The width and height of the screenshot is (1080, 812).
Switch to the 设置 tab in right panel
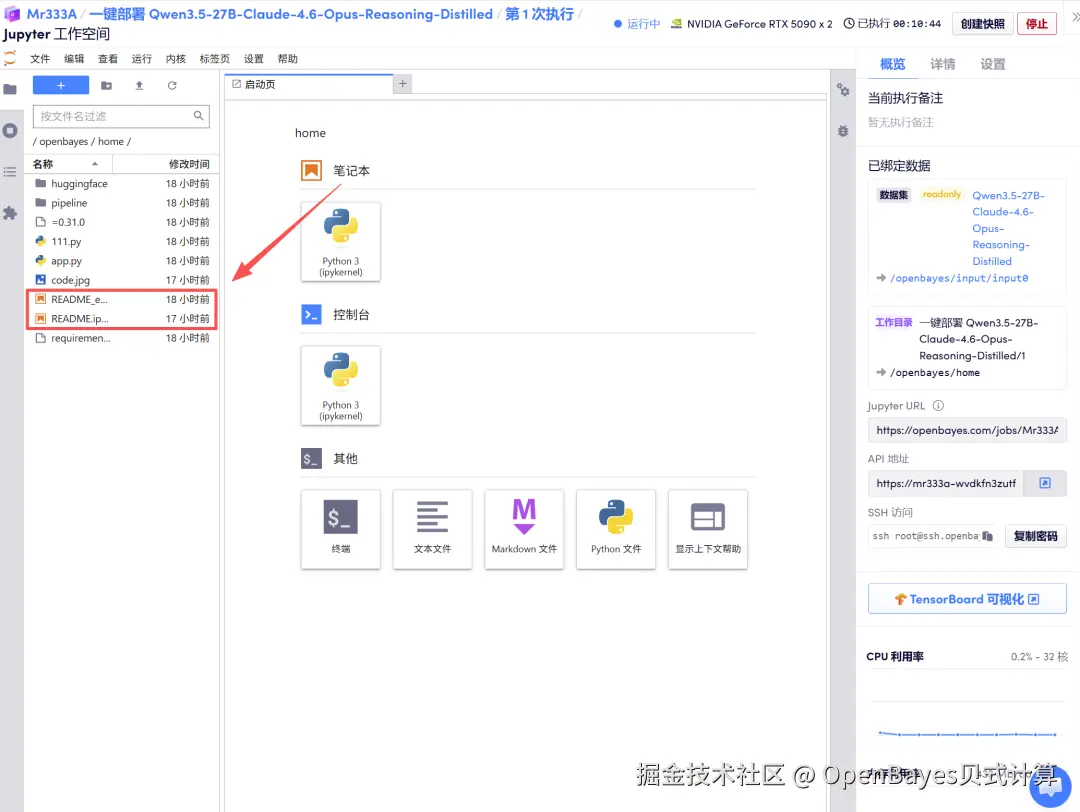[993, 64]
